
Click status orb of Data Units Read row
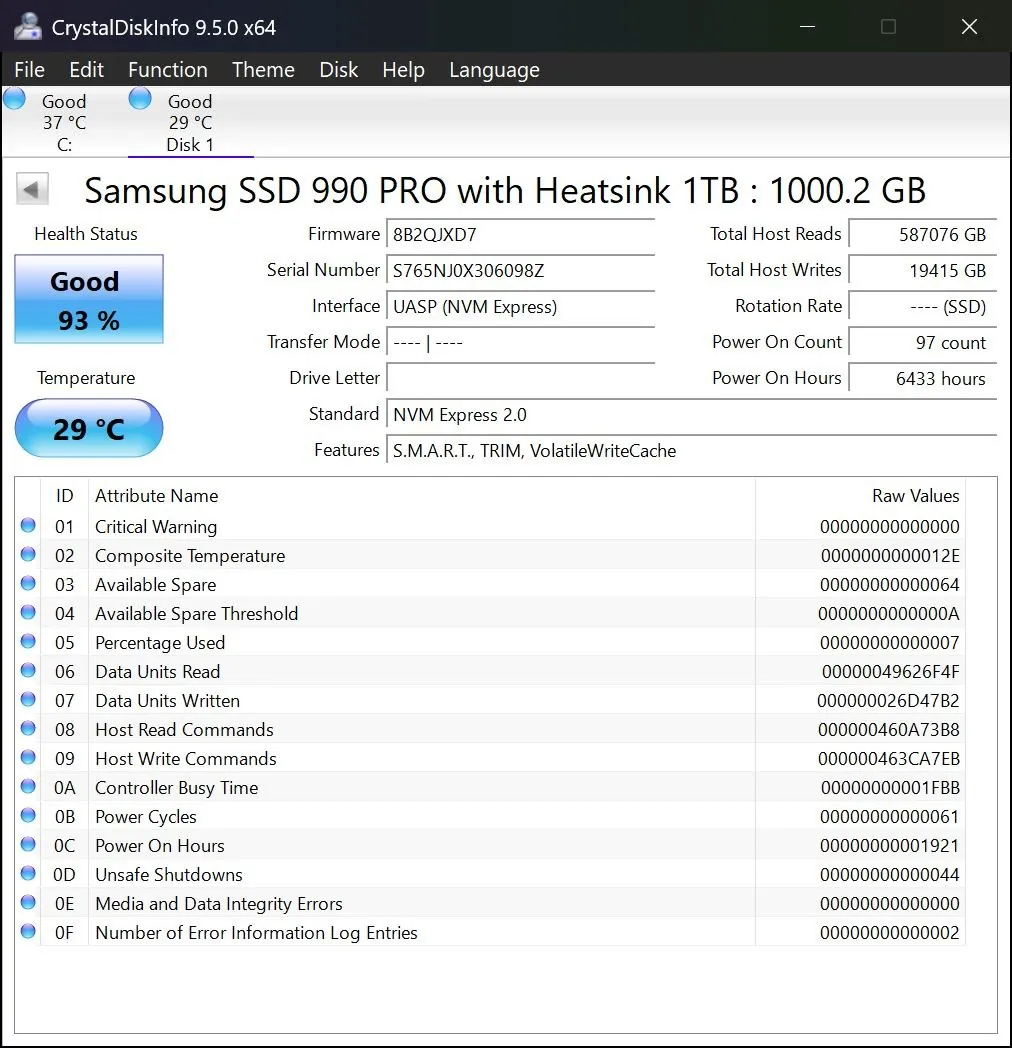tap(28, 670)
